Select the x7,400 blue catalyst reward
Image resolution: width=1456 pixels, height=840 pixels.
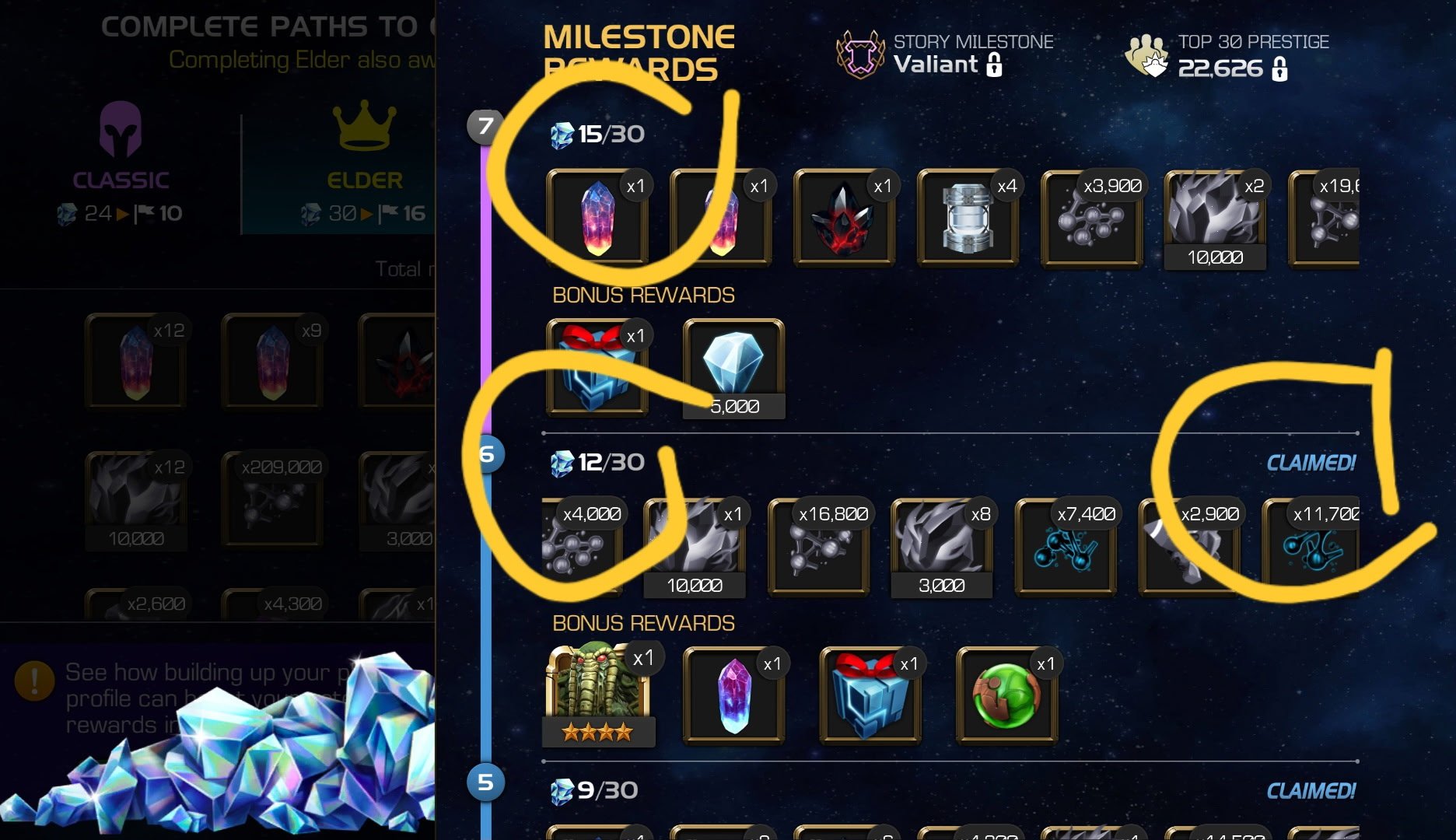tap(1066, 548)
